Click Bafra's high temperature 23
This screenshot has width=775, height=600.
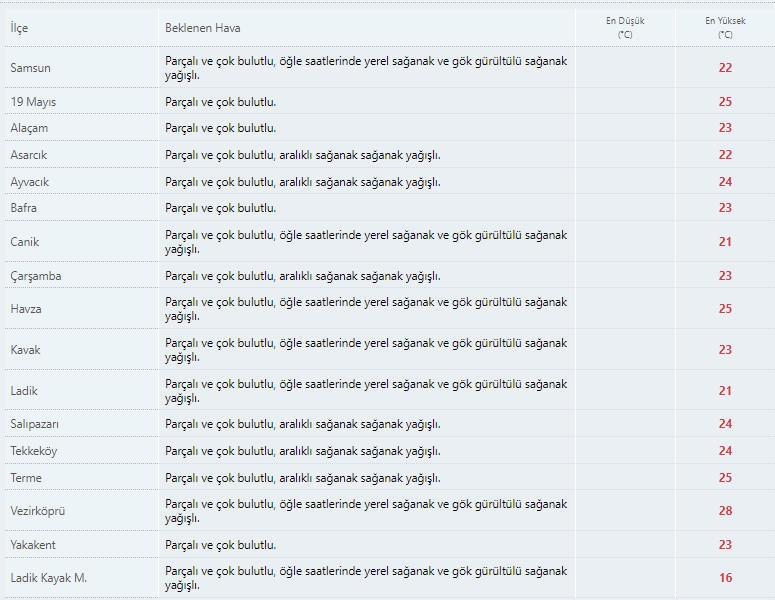(725, 208)
